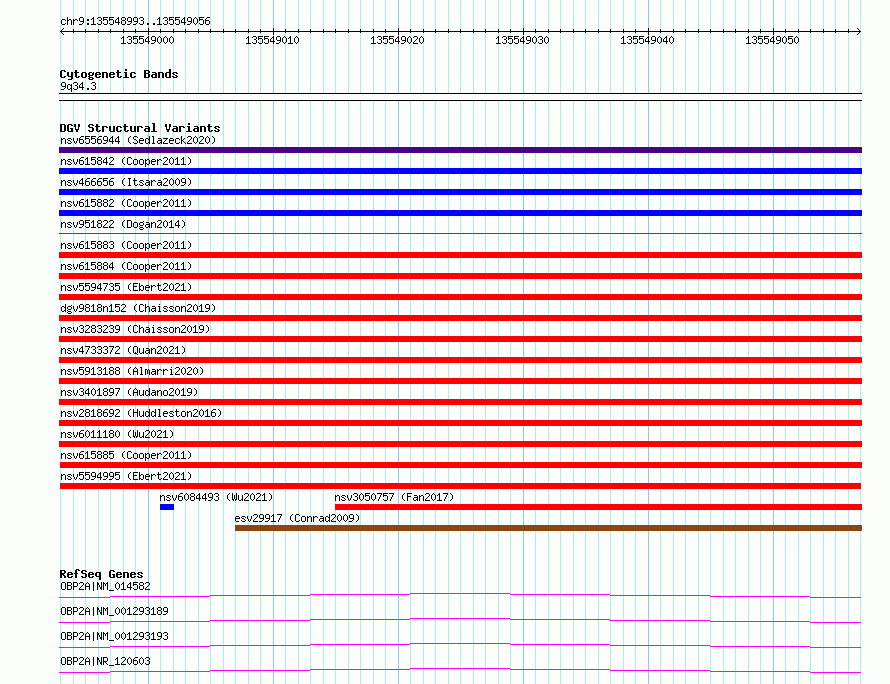
Task: Select nsv2818692 (Huddleston2016) variant
Action: (141, 413)
